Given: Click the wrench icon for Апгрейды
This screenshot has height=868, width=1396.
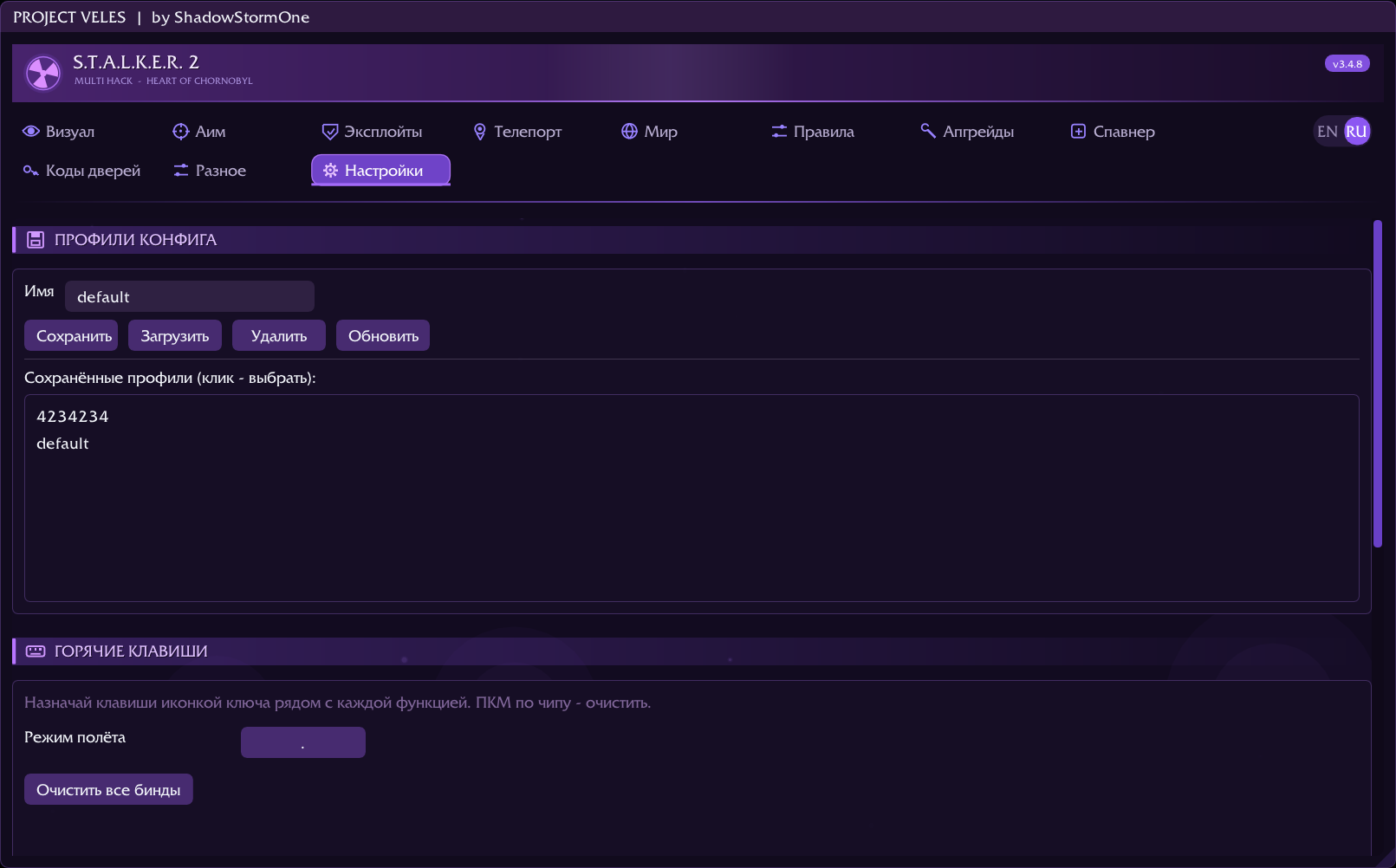Looking at the screenshot, I should (x=928, y=131).
